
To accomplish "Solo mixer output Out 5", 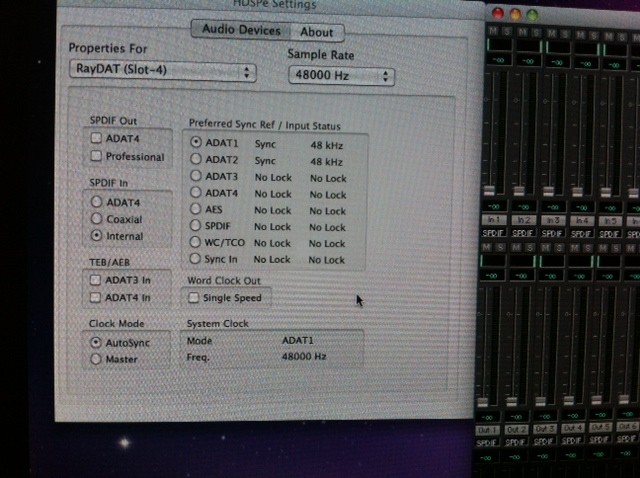I will click(x=616, y=248).
